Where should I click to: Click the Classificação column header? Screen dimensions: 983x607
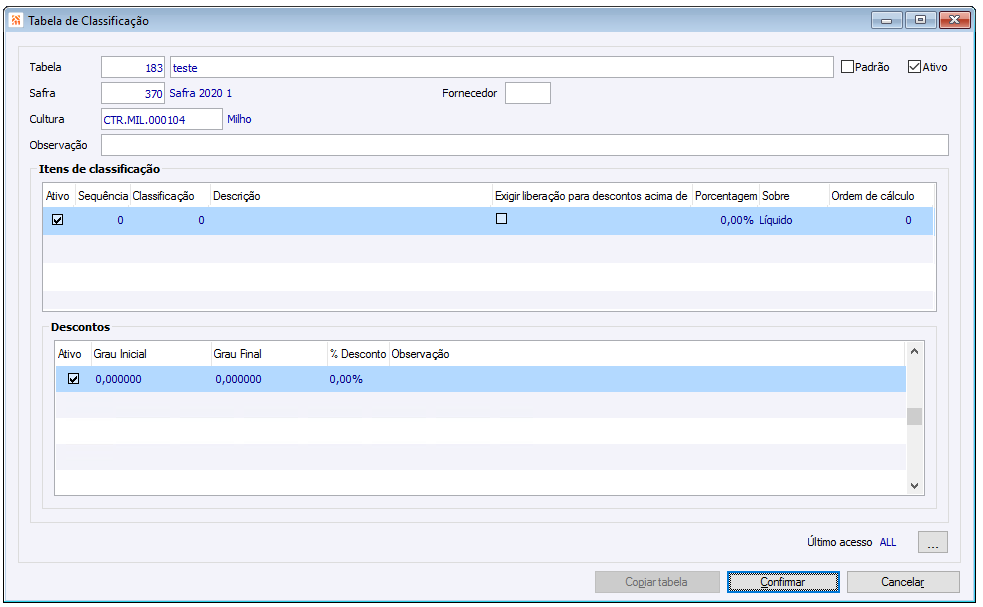click(x=169, y=196)
